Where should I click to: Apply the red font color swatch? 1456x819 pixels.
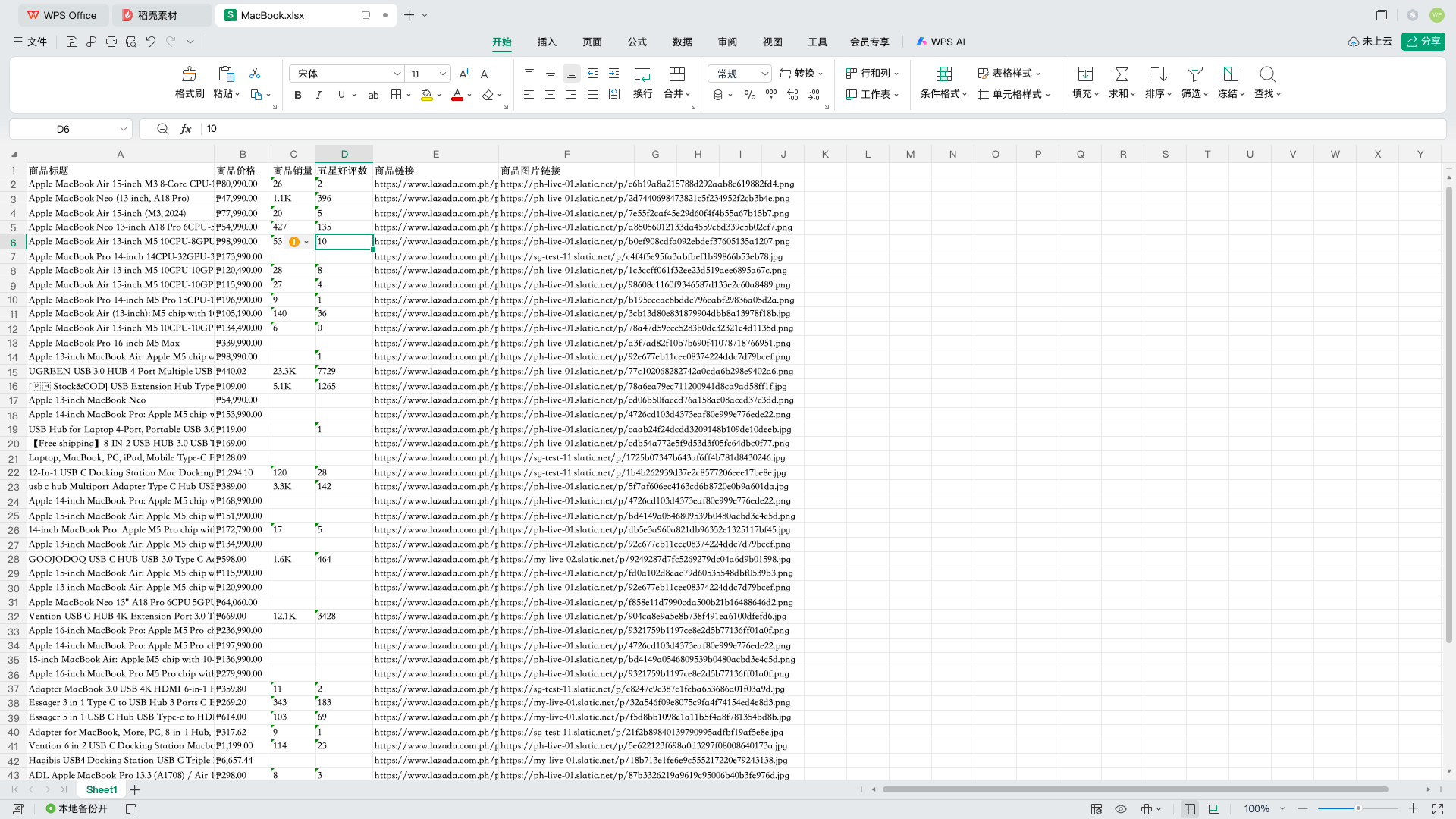457,95
